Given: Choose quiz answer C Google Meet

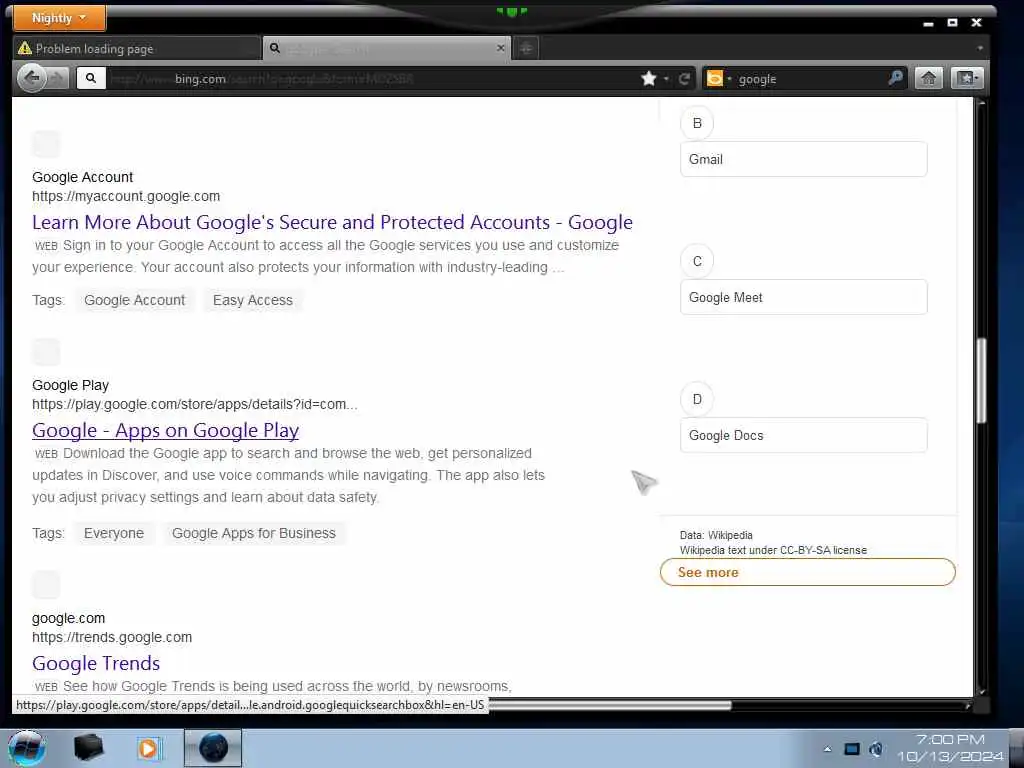Looking at the screenshot, I should point(803,297).
